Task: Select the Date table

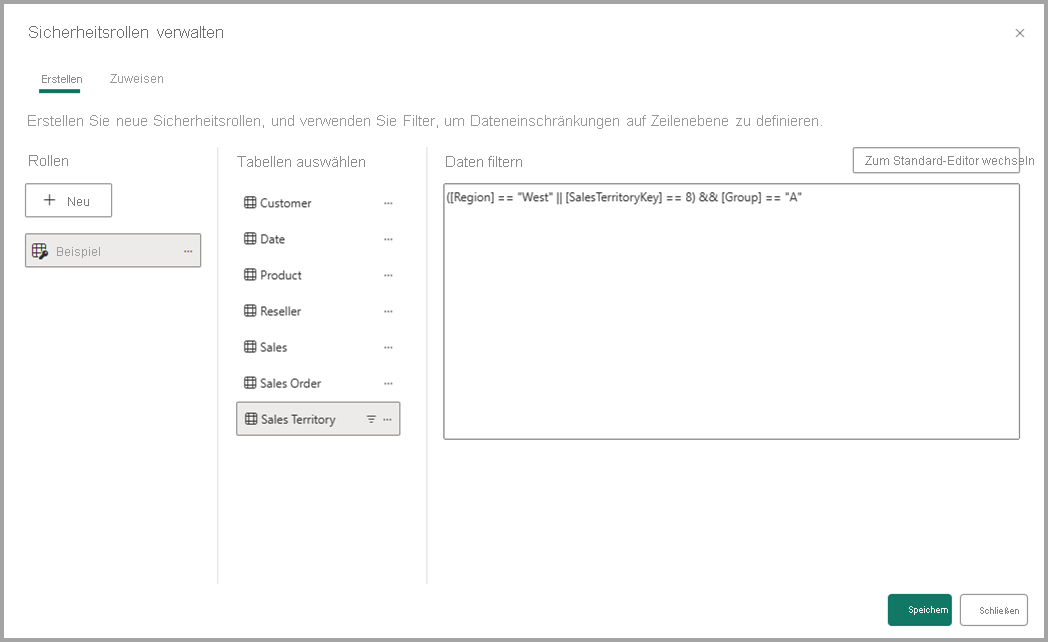Action: (x=318, y=239)
